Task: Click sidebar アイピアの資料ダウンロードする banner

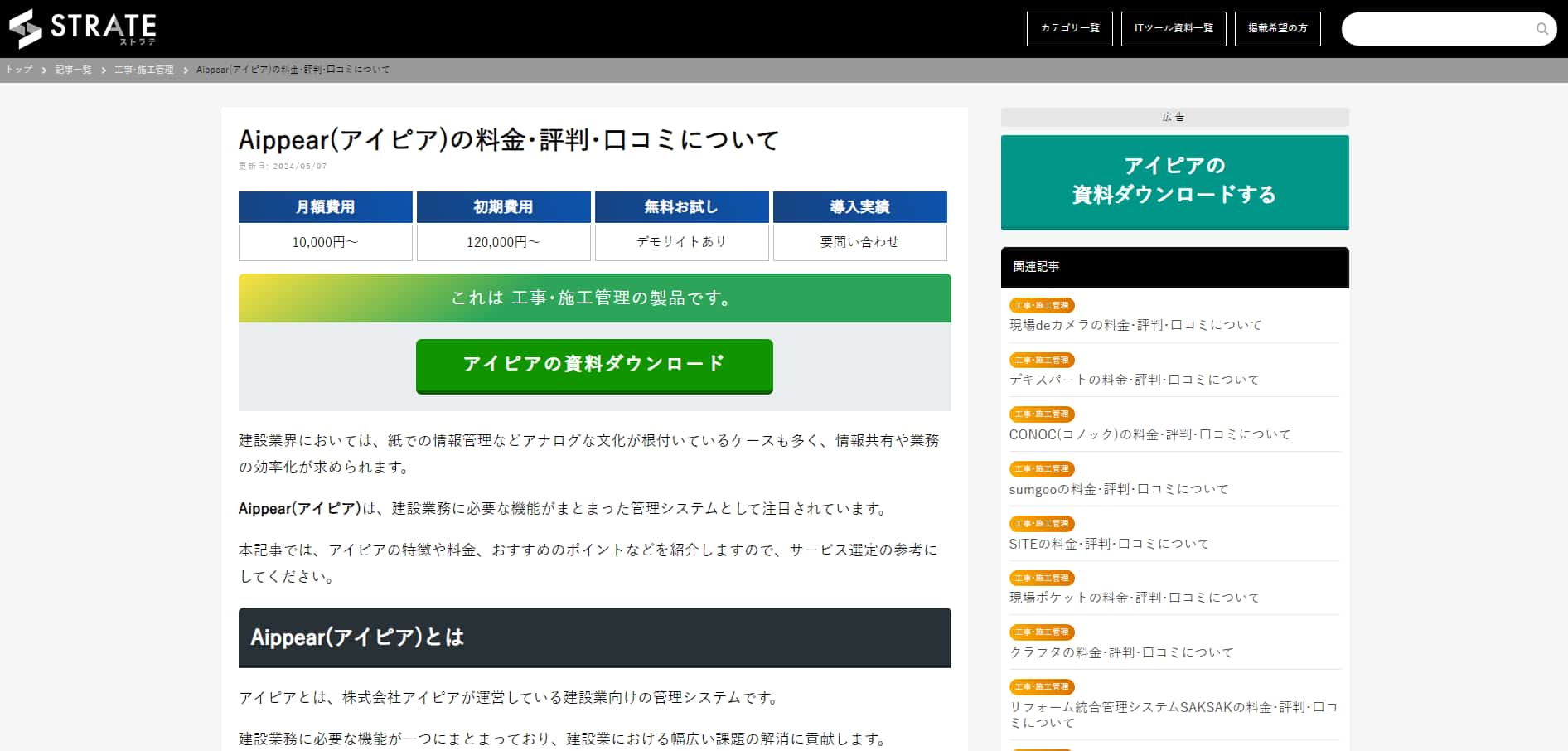Action: 1174,182
